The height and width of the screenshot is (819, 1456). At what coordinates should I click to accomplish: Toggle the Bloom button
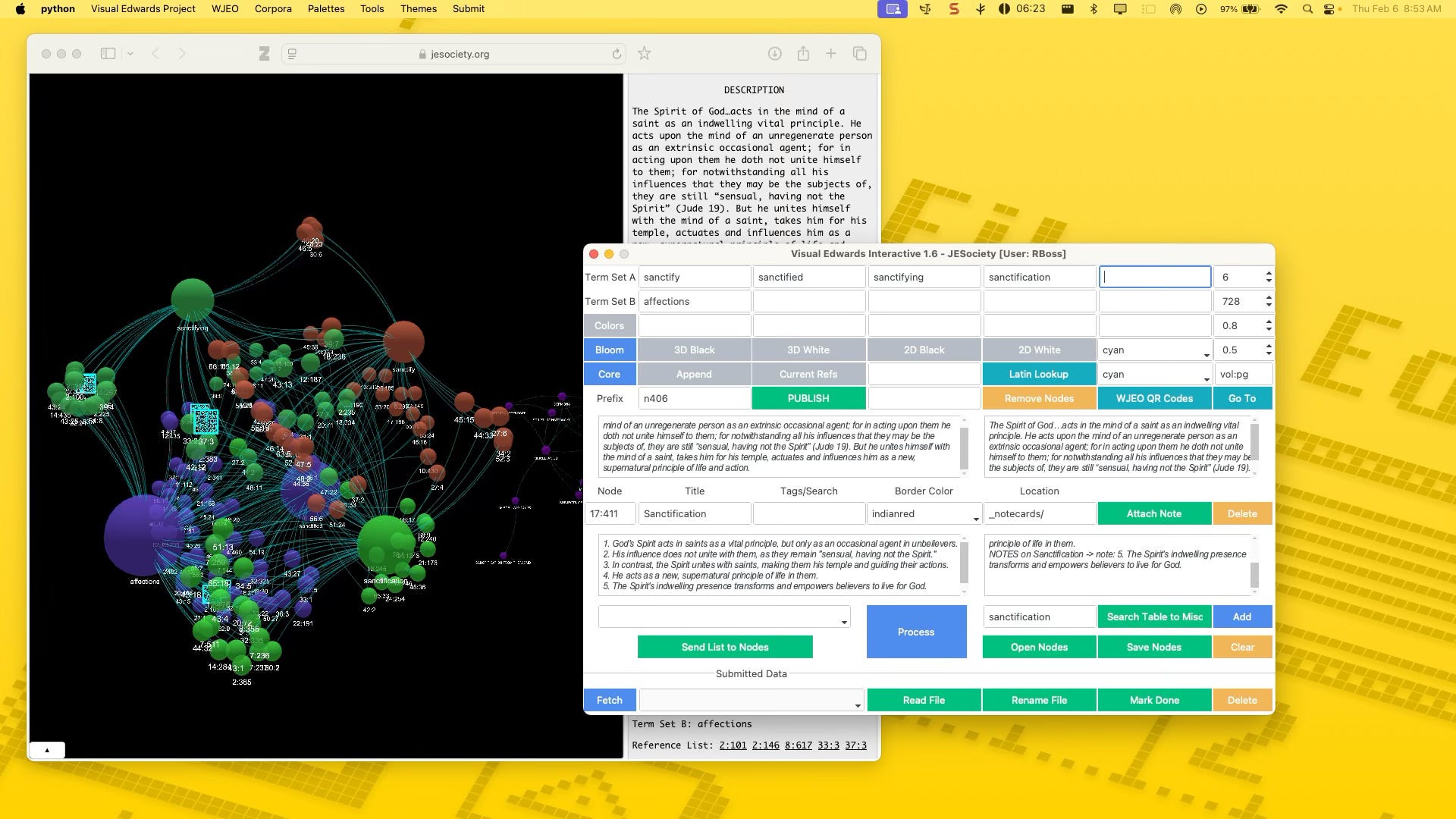(x=610, y=350)
